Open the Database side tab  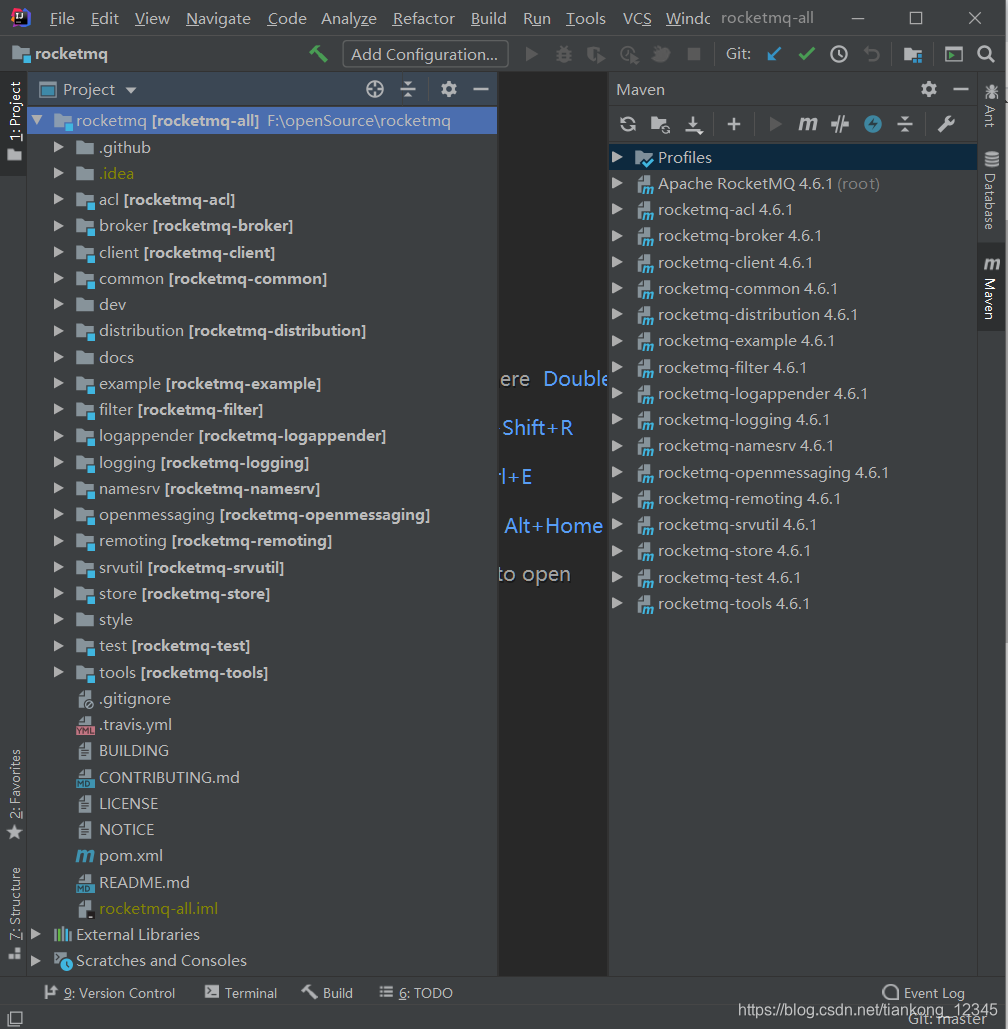[991, 190]
